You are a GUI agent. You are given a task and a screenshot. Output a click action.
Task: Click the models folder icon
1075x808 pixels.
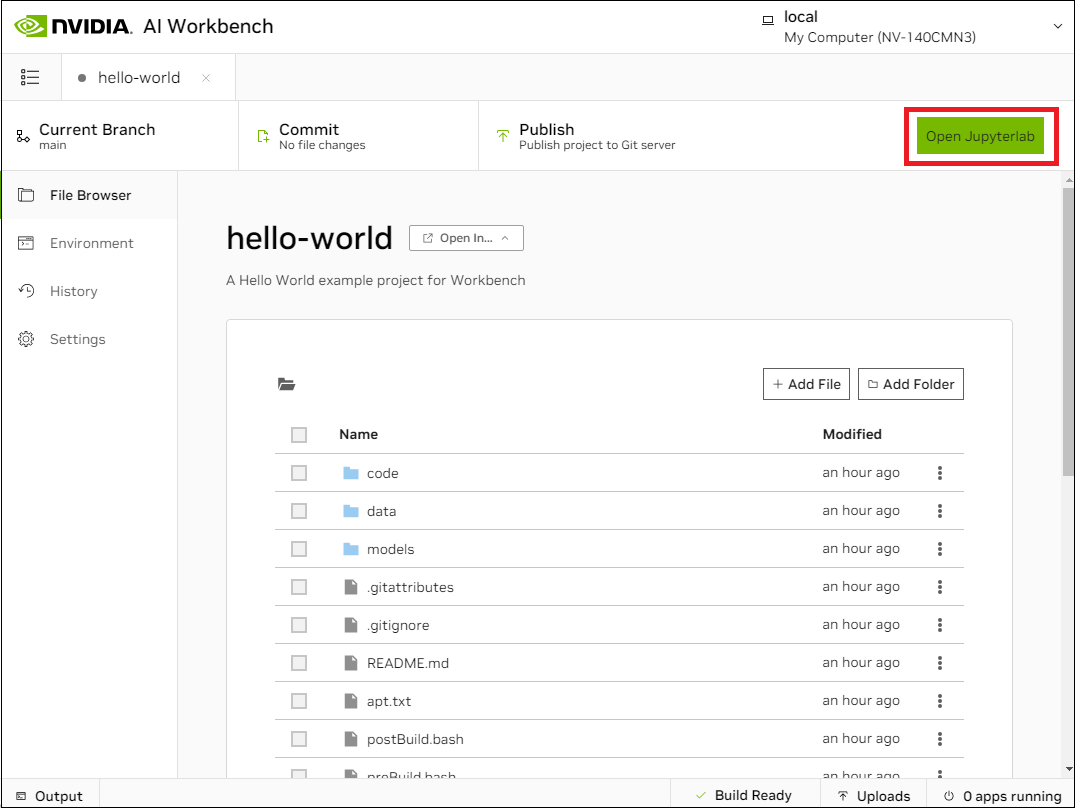tap(350, 549)
